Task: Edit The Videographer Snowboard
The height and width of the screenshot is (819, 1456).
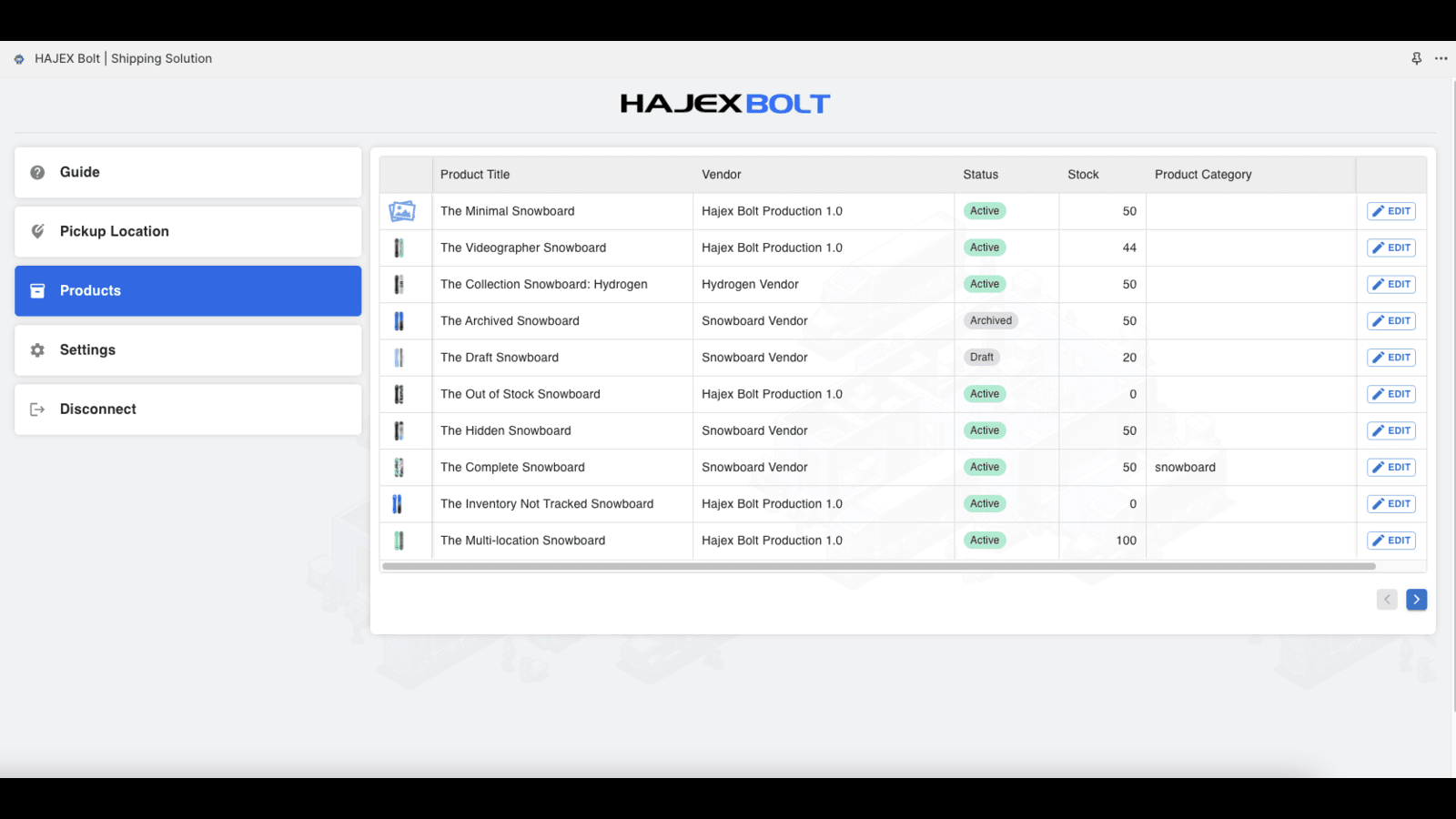Action: point(1391,248)
